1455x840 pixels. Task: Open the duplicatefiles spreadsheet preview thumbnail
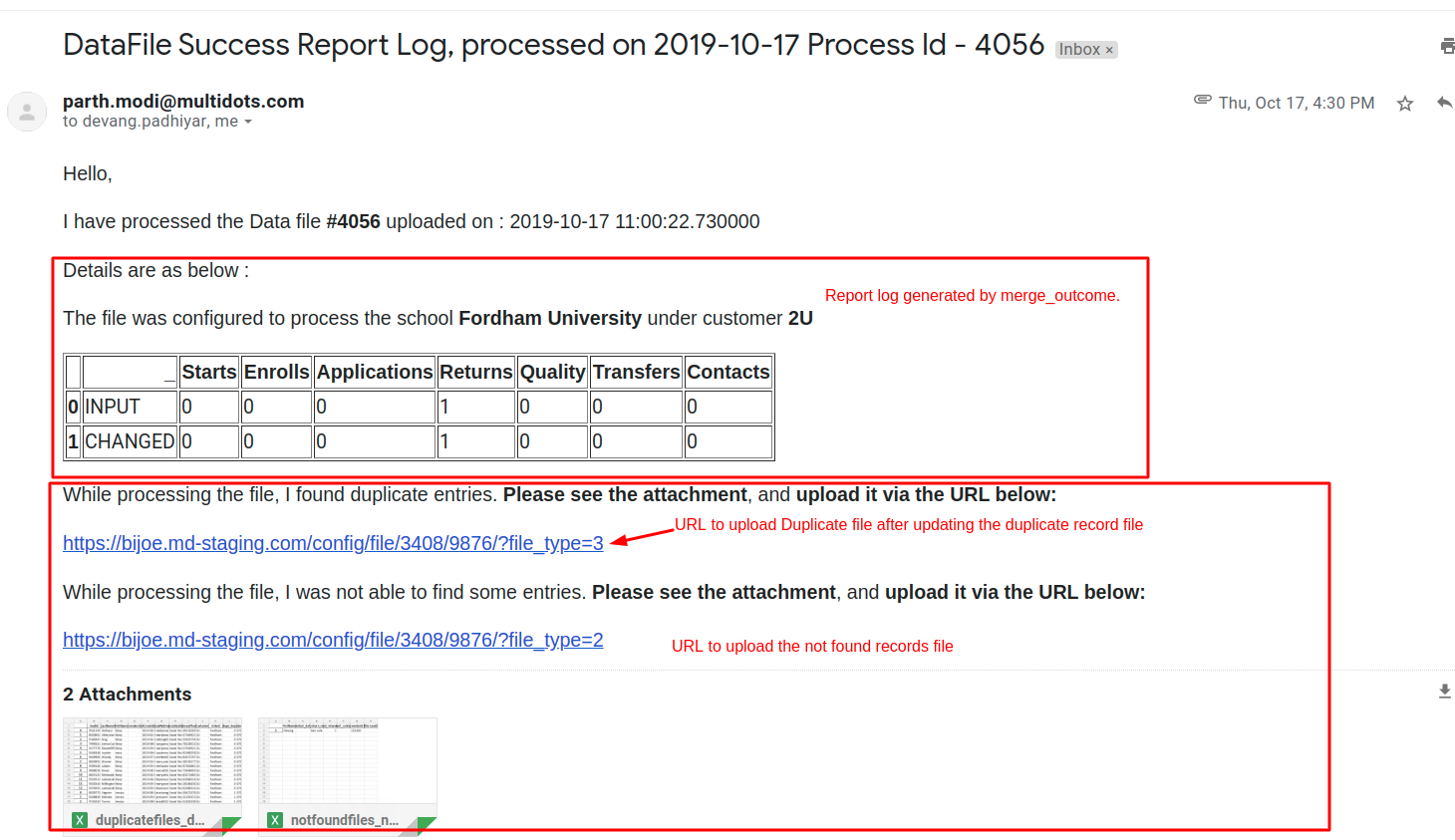(152, 762)
